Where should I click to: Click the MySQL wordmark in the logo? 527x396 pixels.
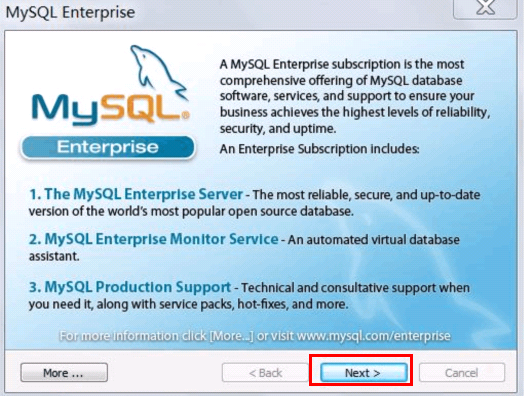click(110, 108)
